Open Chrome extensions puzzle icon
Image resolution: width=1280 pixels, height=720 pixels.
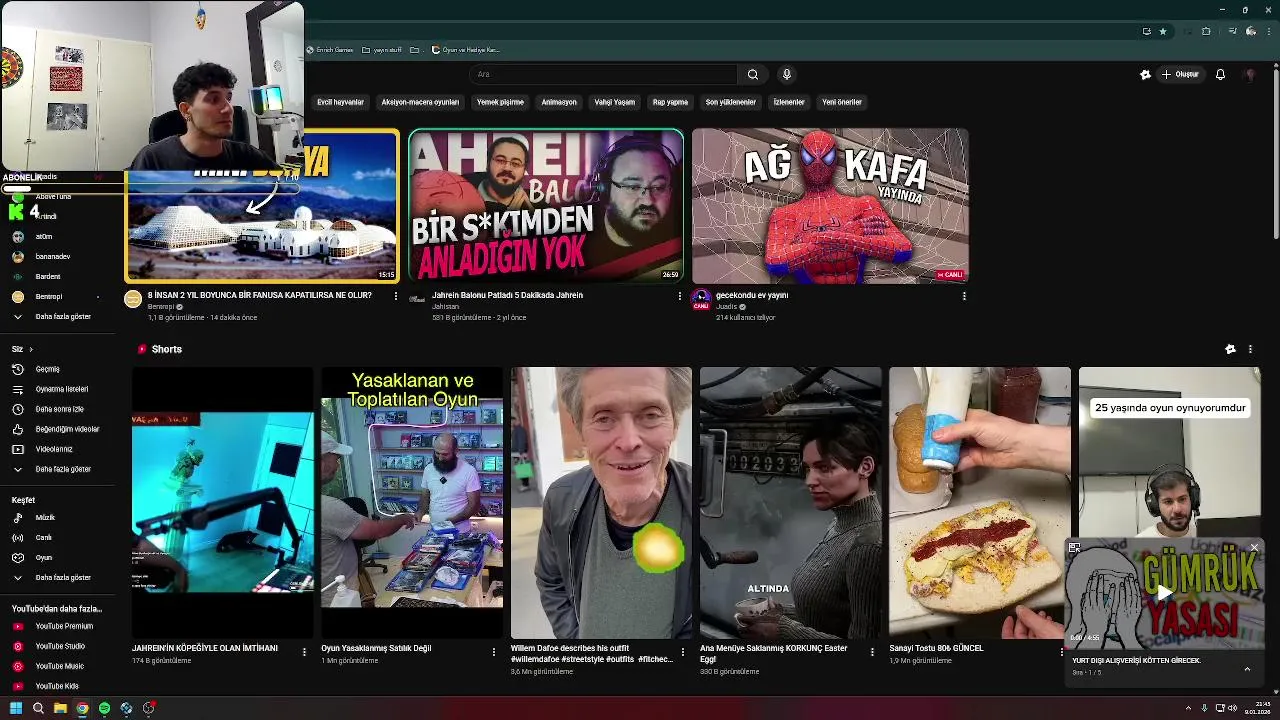(1206, 31)
